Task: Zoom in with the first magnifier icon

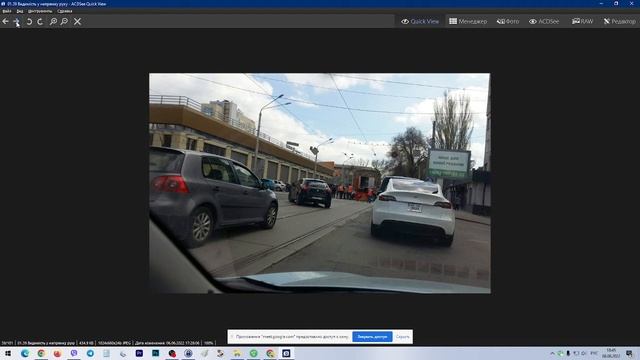Action: (x=53, y=22)
